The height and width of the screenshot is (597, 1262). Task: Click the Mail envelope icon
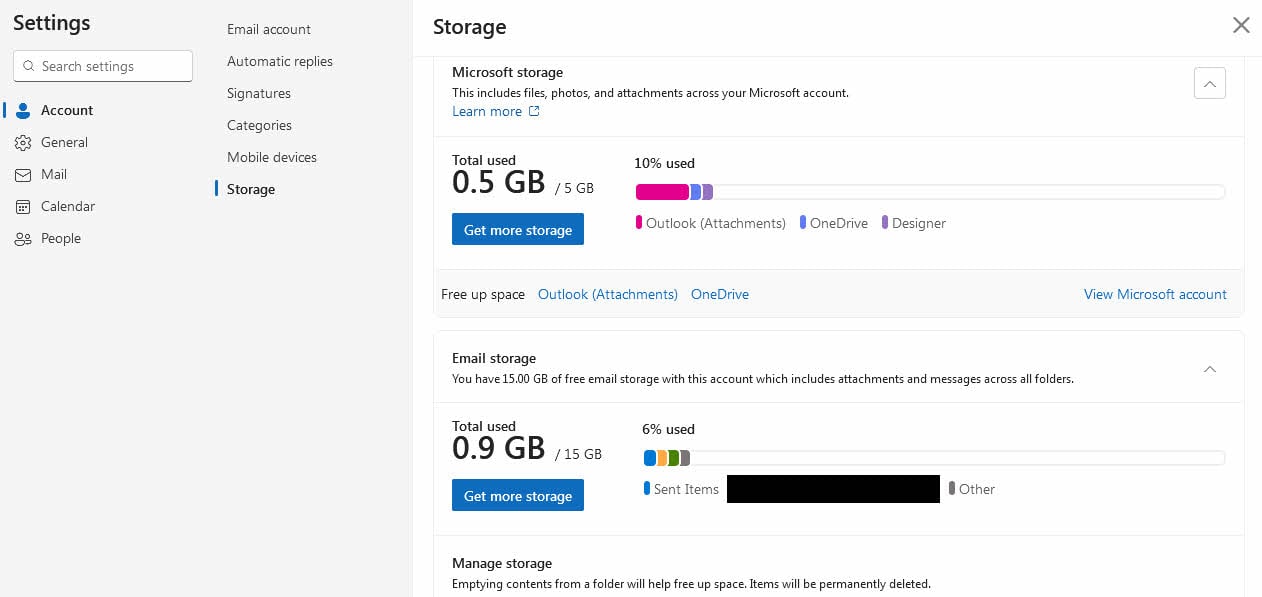pos(23,175)
